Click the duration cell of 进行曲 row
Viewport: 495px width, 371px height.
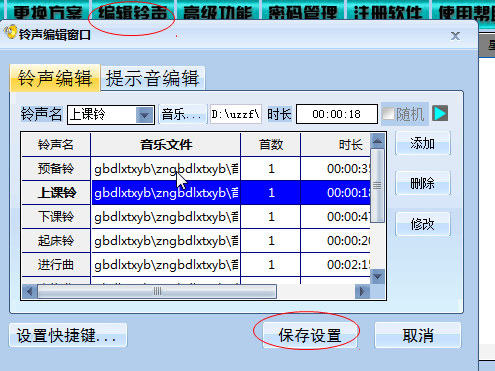point(336,265)
